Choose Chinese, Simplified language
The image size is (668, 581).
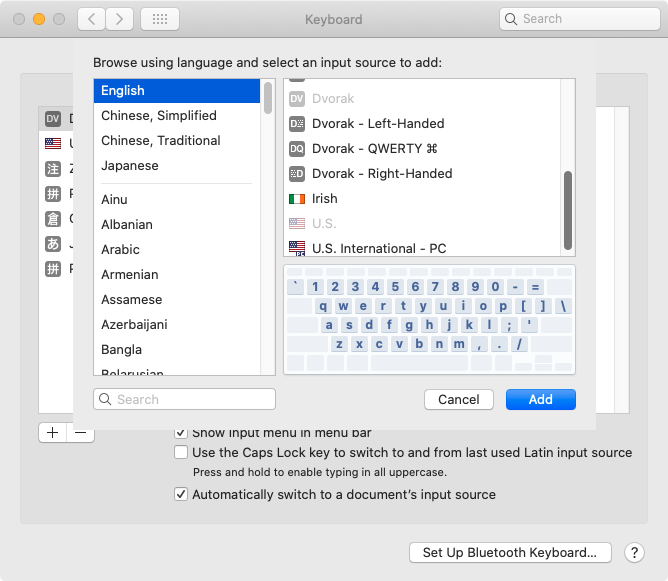(159, 116)
